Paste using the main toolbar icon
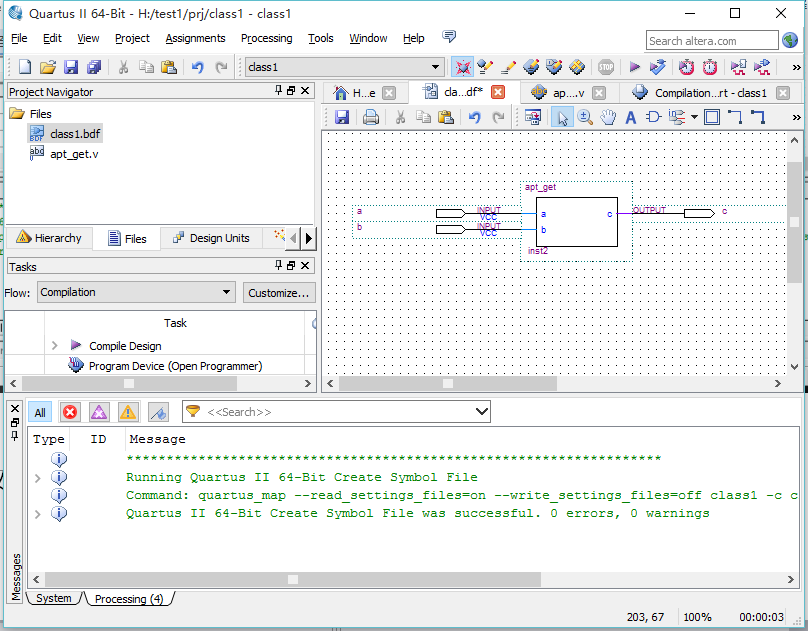Viewport: 808px width, 631px height. pos(169,67)
